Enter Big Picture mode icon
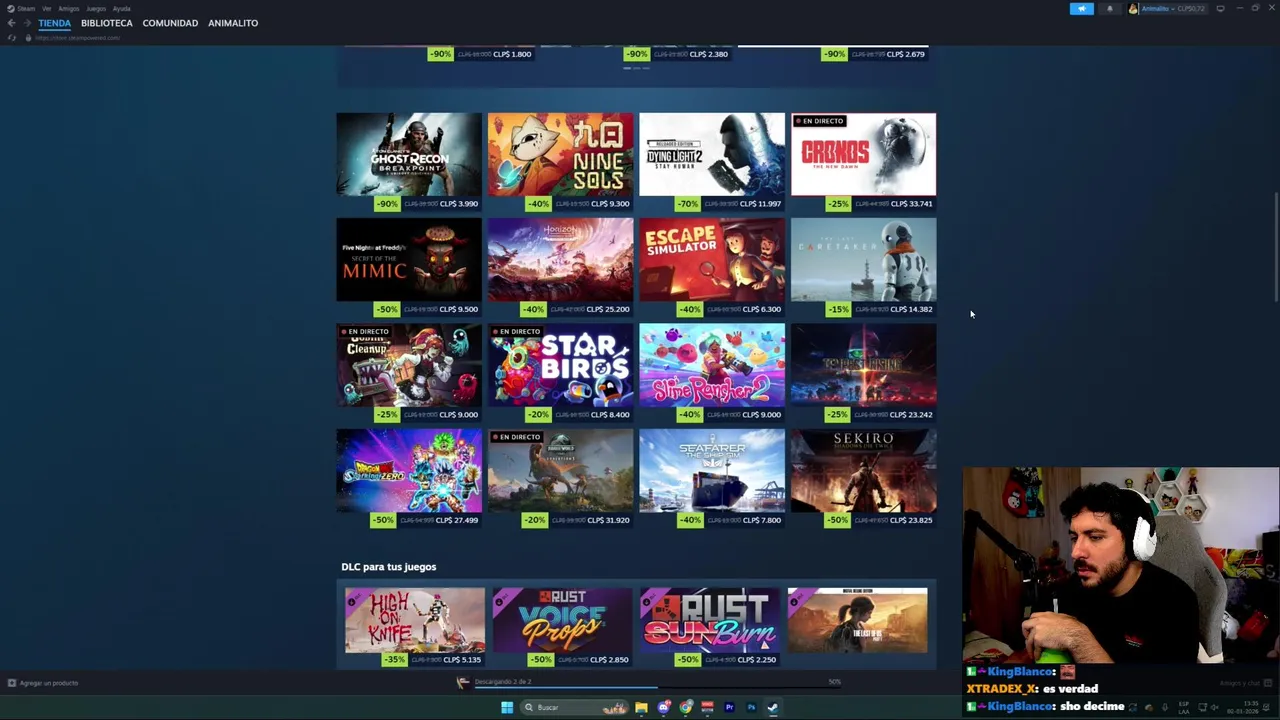The width and height of the screenshot is (1280, 720). click(x=1220, y=9)
